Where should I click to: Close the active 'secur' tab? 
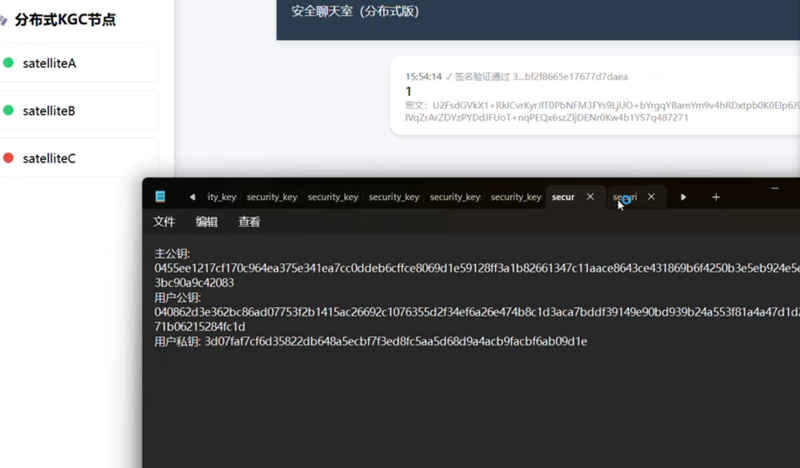(590, 196)
